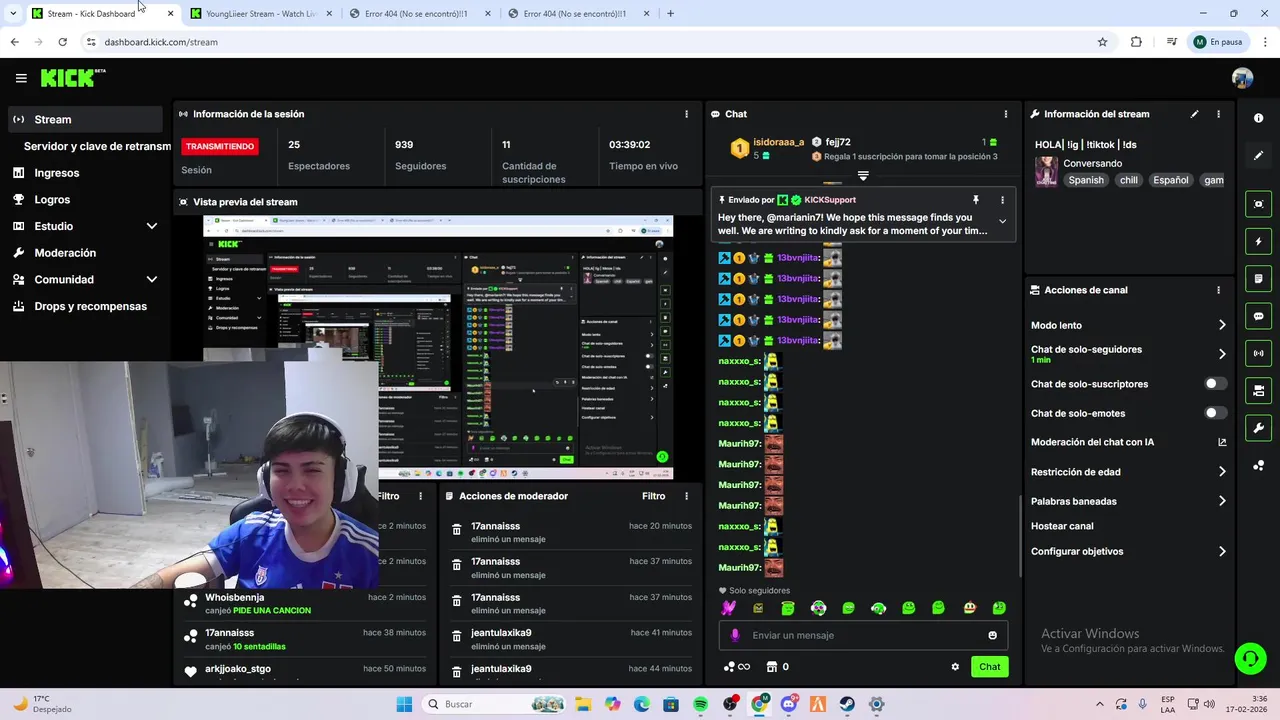This screenshot has width=1280, height=720.
Task: Open stream information panel three-dot menu
Action: tap(1218, 114)
